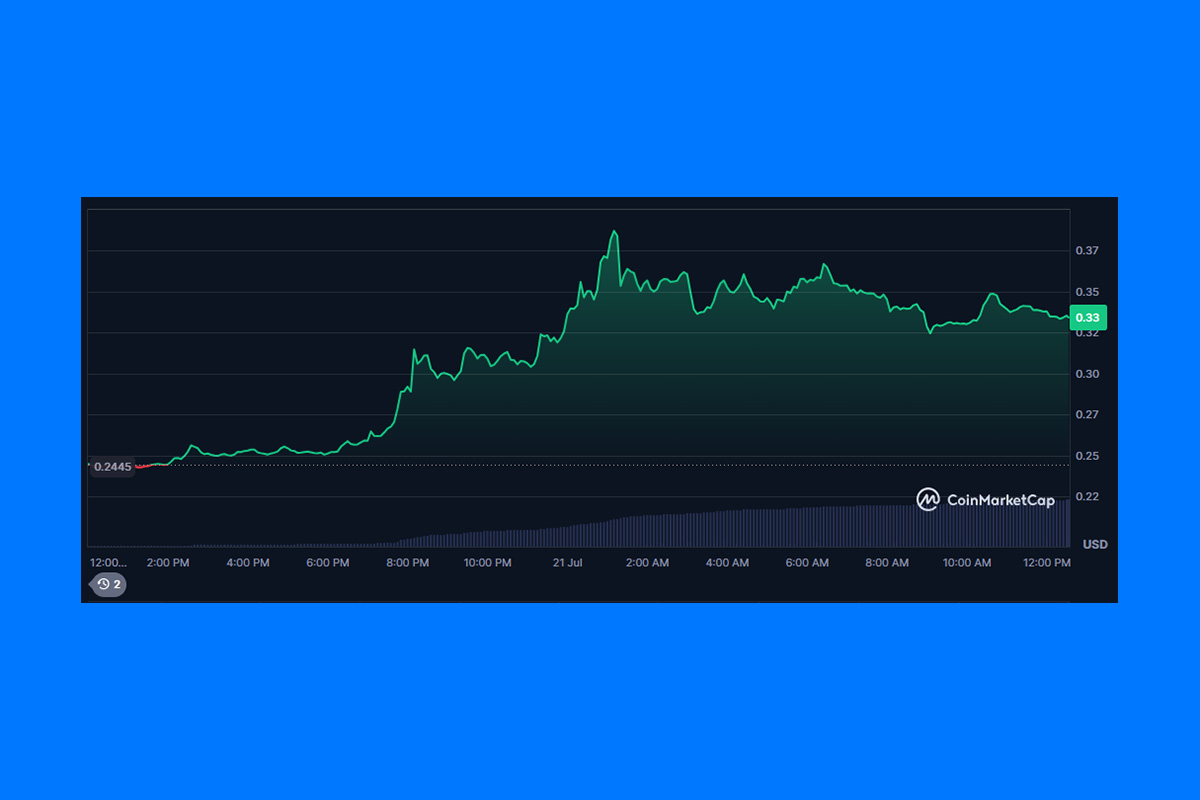Click the 8:00 PM time label
Screen dimensions: 1200x800
[x=407, y=563]
